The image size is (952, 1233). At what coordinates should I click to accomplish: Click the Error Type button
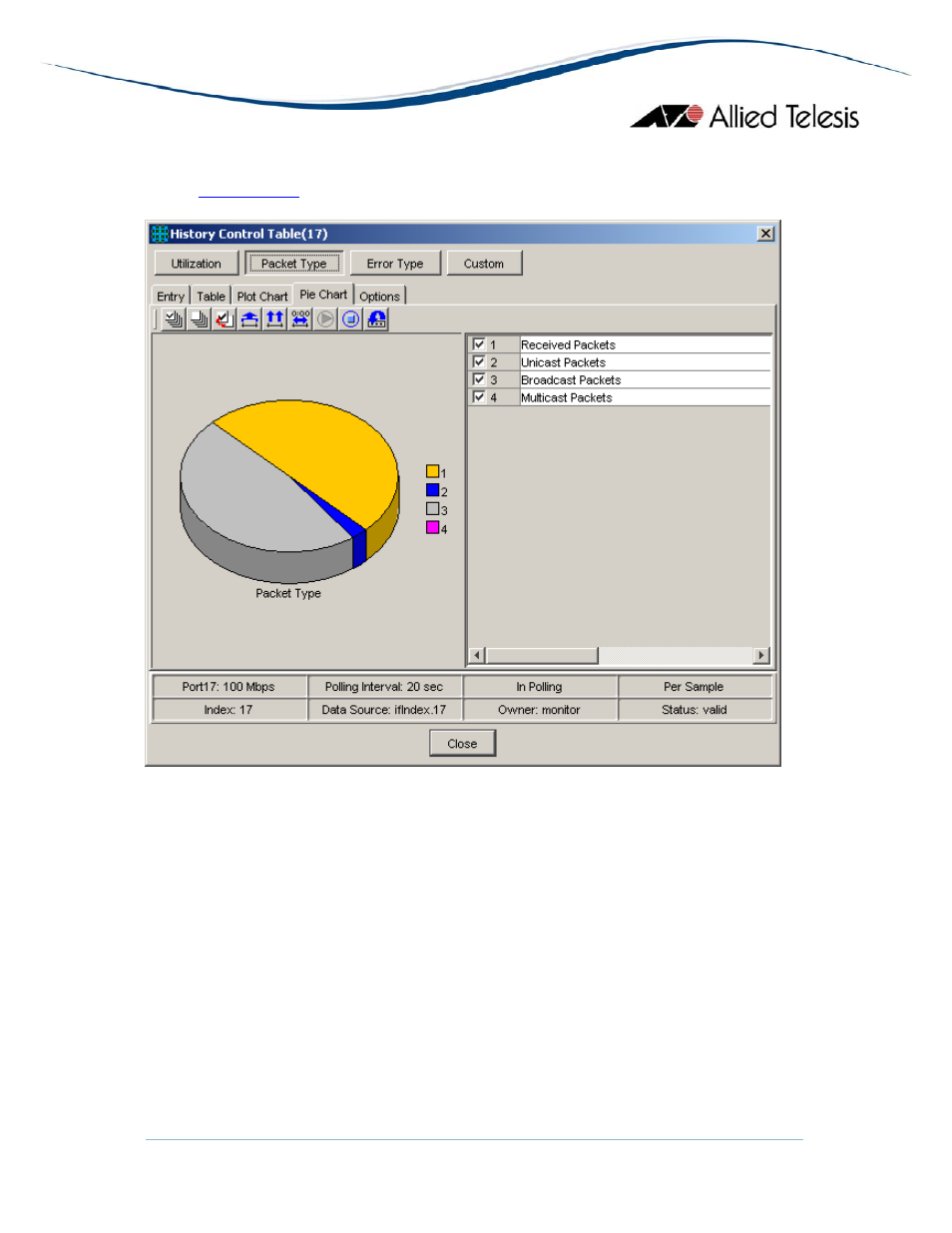point(395,264)
